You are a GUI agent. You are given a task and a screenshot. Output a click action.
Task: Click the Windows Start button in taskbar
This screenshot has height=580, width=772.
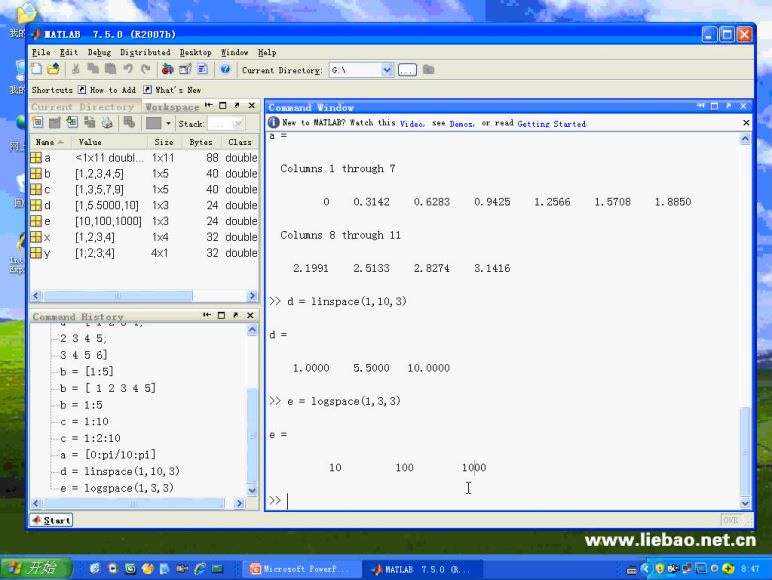(x=35, y=568)
